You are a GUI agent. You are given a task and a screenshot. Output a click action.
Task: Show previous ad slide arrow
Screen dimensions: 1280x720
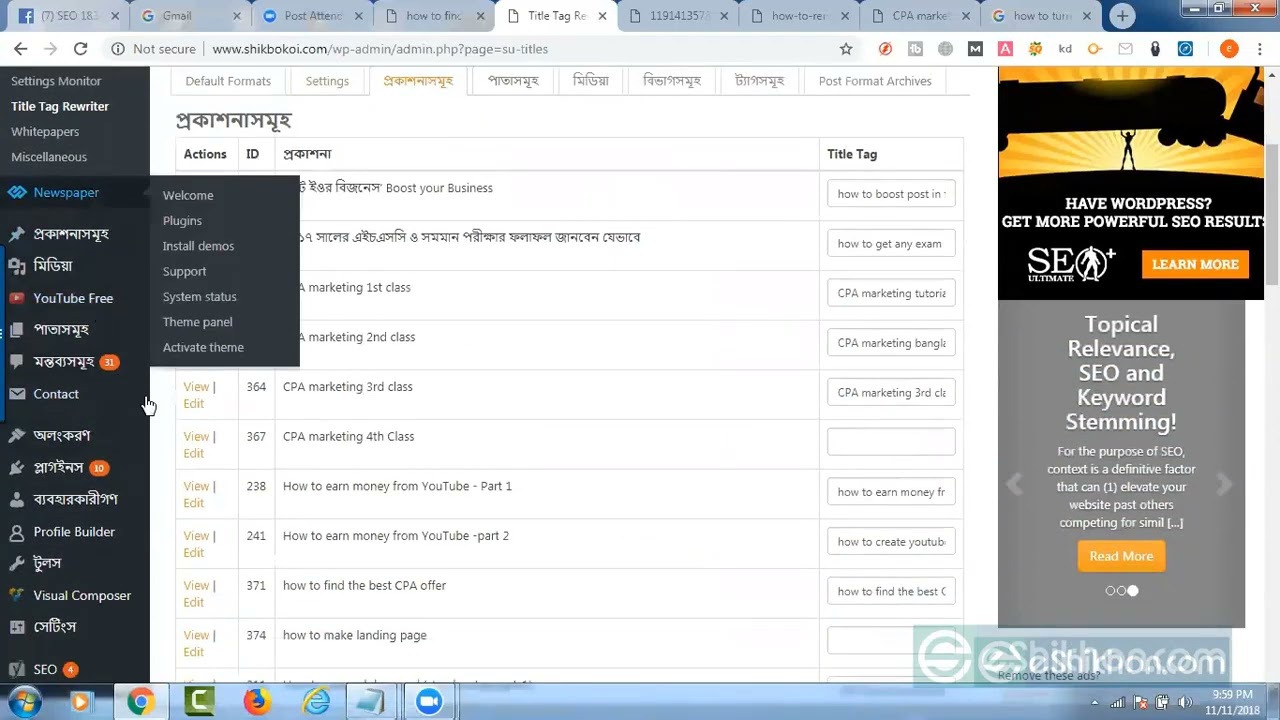(1015, 485)
